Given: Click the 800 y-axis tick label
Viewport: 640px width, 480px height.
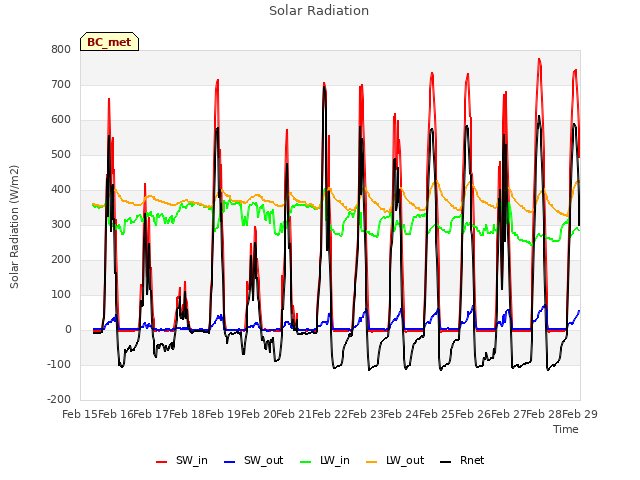Looking at the screenshot, I should click(61, 49).
